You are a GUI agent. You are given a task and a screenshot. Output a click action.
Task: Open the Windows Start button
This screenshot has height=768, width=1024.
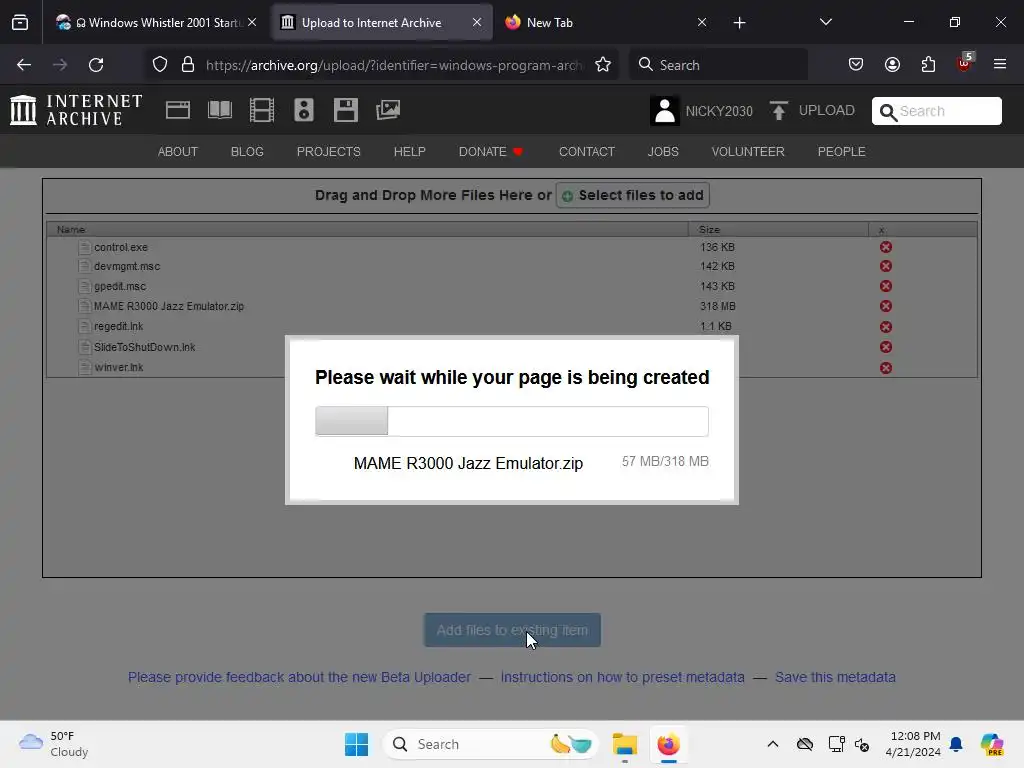[357, 744]
